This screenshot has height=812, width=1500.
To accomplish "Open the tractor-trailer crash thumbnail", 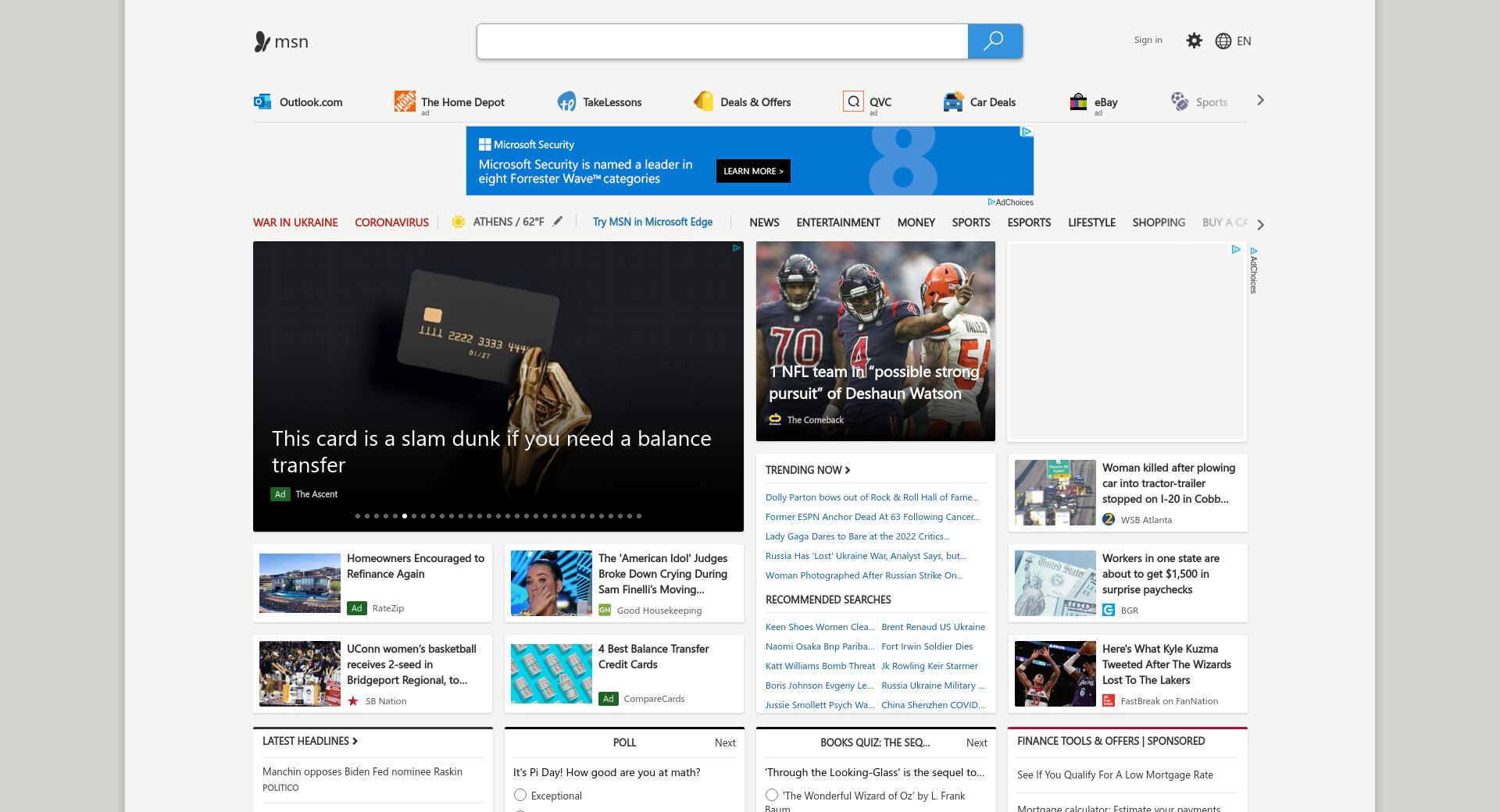I will [x=1055, y=493].
